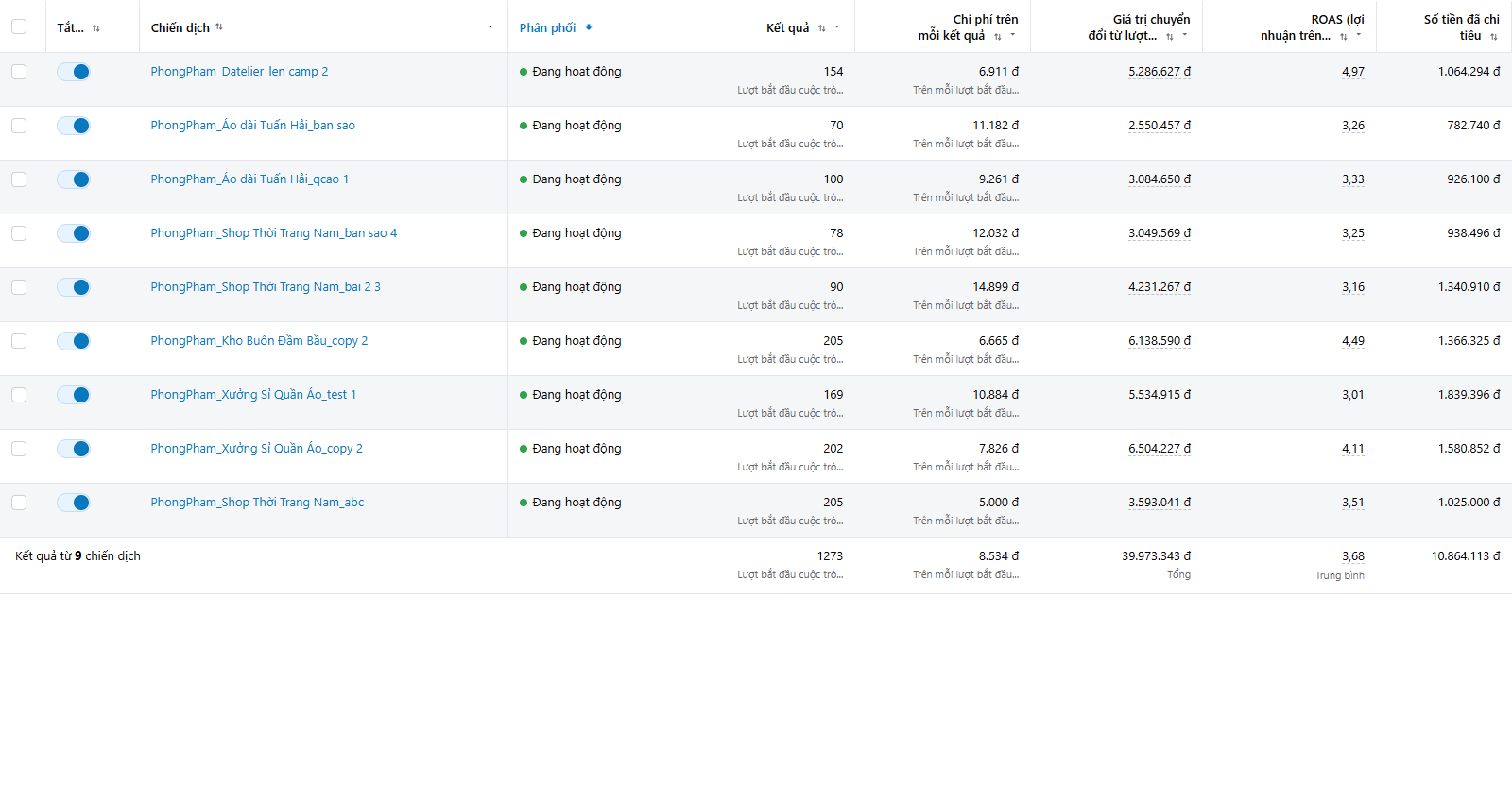
Task: Open campaign PhongPham_Áo dài Tuấn Hải_ban sao
Action: pyautogui.click(x=253, y=126)
